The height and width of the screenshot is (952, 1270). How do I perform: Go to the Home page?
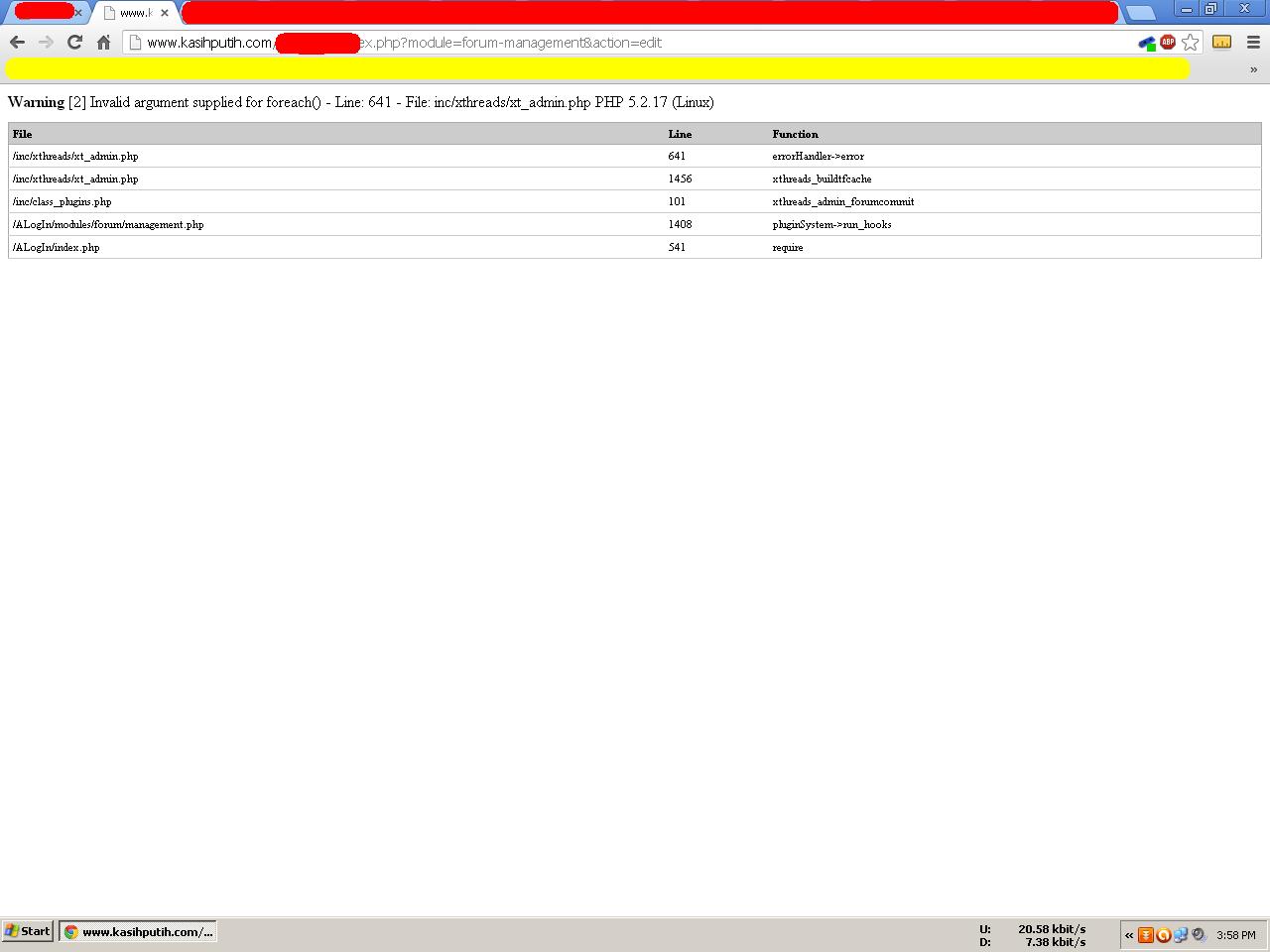pyautogui.click(x=103, y=42)
